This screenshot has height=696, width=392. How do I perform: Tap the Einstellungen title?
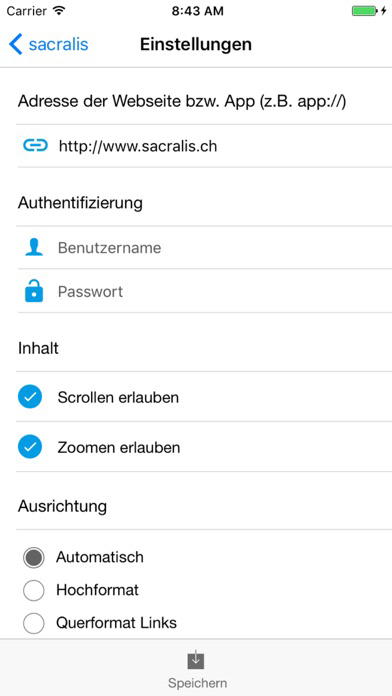click(196, 44)
